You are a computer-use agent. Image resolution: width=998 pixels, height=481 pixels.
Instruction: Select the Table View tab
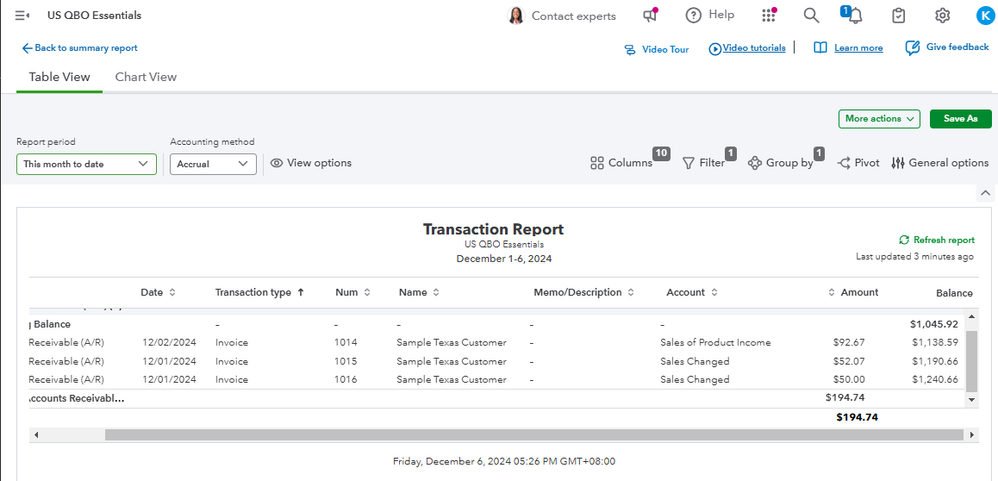pyautogui.click(x=59, y=77)
